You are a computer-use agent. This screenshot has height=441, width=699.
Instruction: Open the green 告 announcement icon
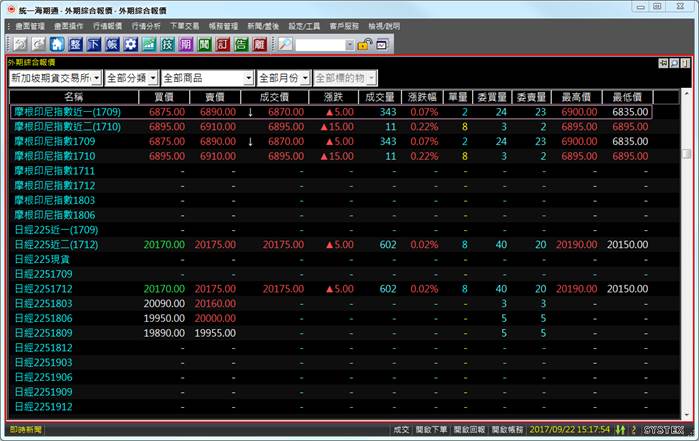tap(241, 44)
